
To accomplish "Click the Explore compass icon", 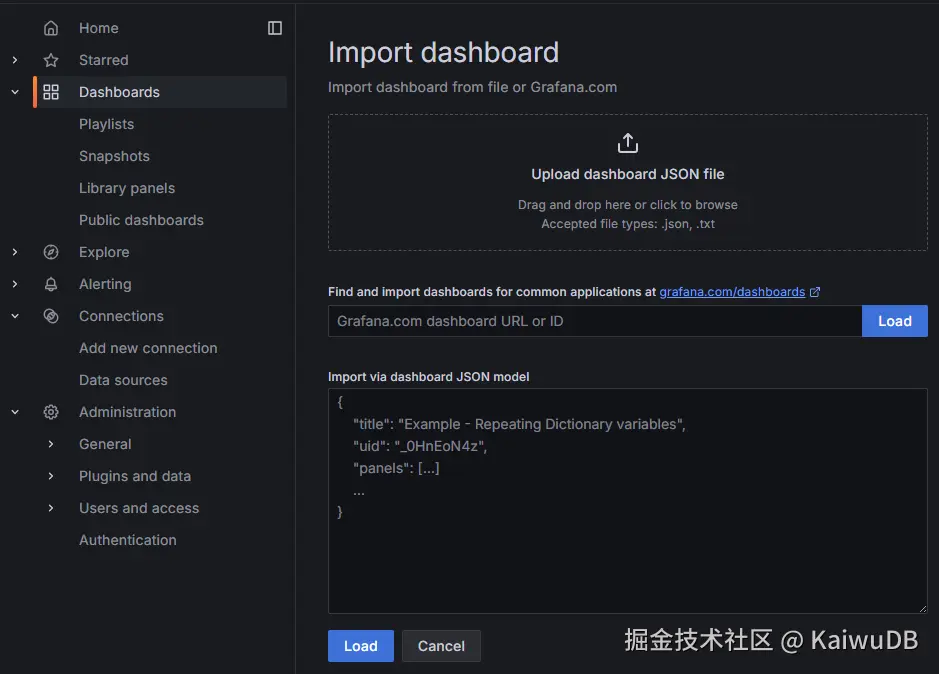I will pos(51,252).
